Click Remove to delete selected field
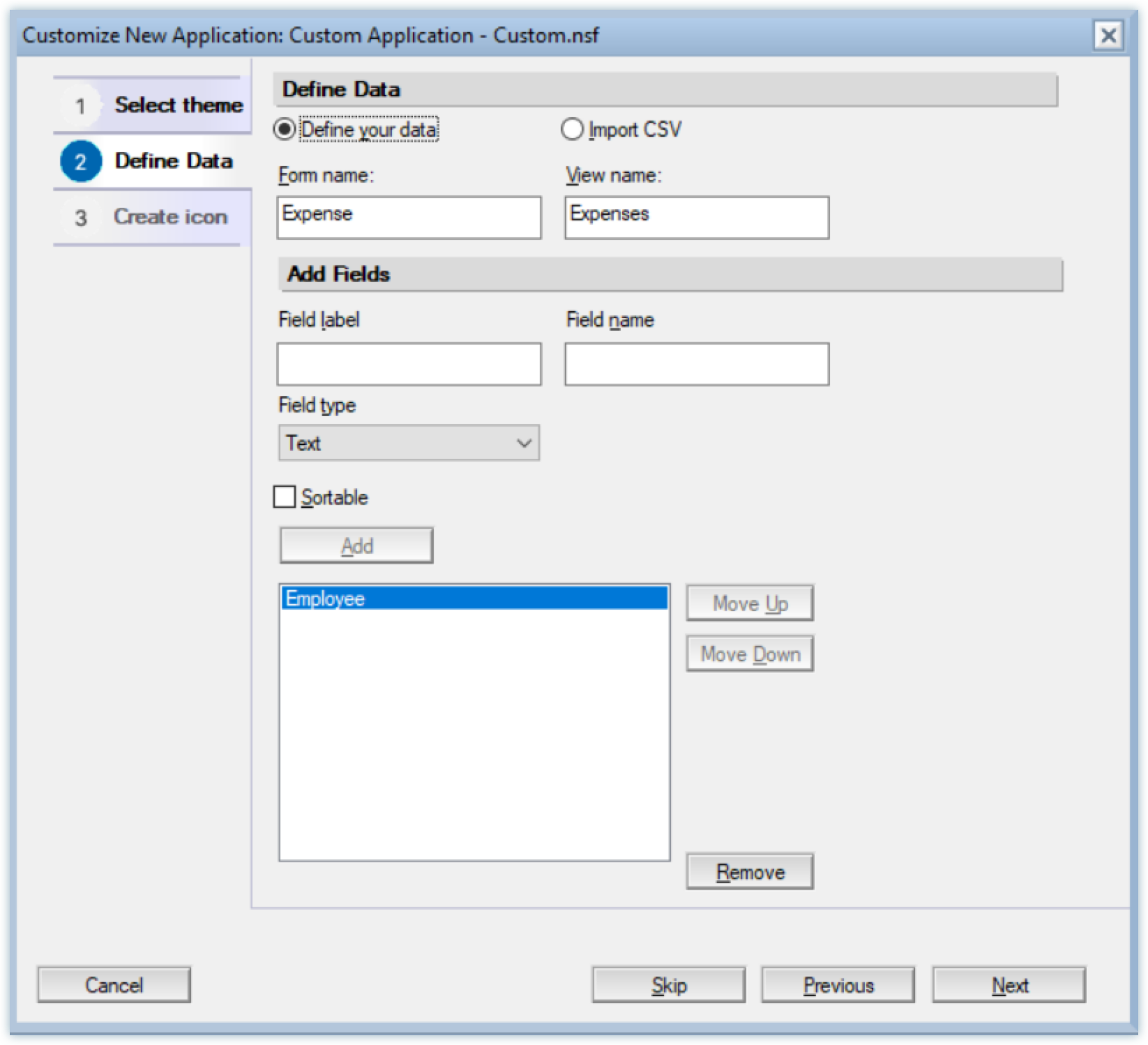The image size is (1148, 1045). point(749,870)
